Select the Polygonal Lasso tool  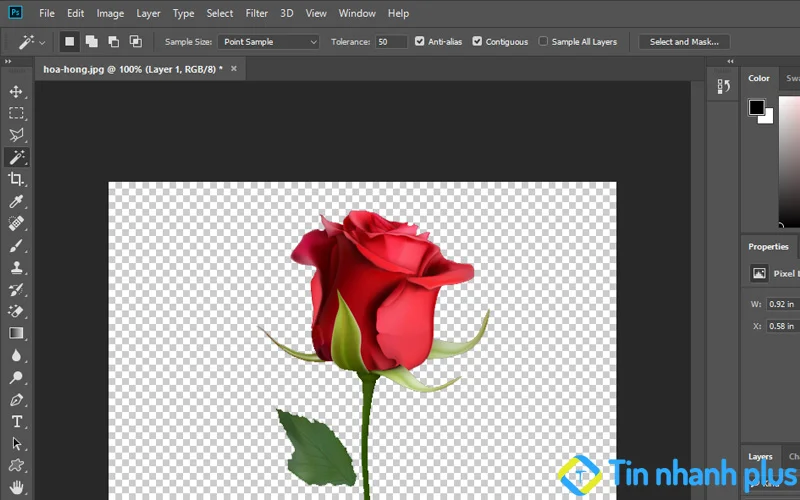pos(16,135)
